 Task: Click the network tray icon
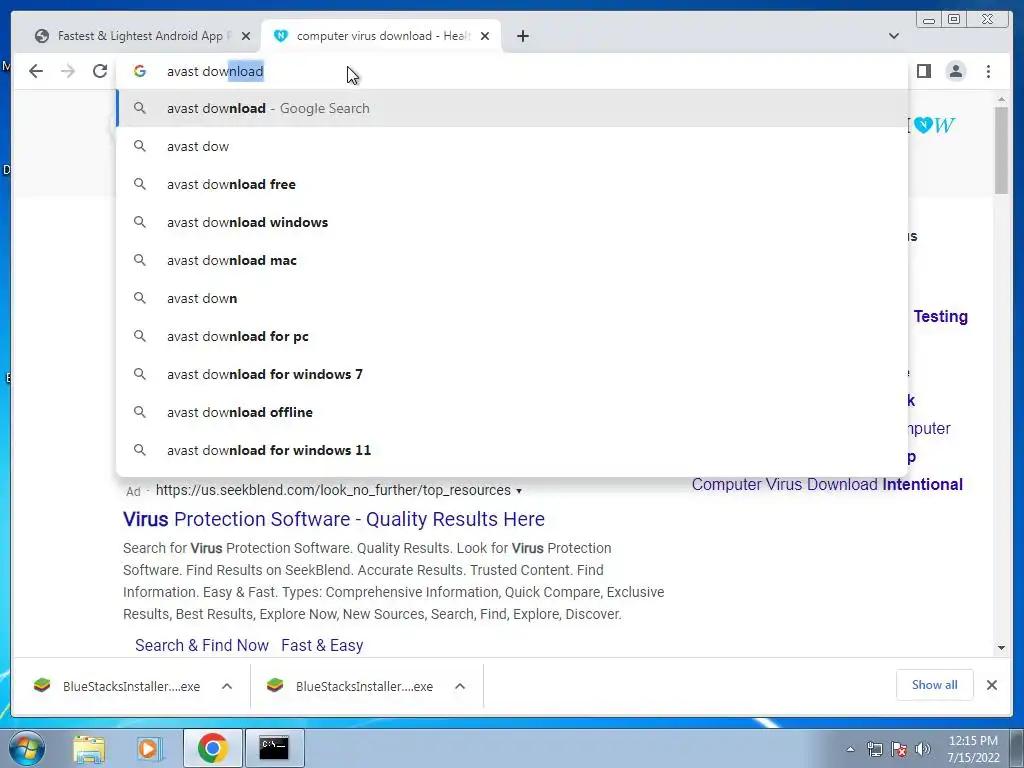click(x=874, y=749)
